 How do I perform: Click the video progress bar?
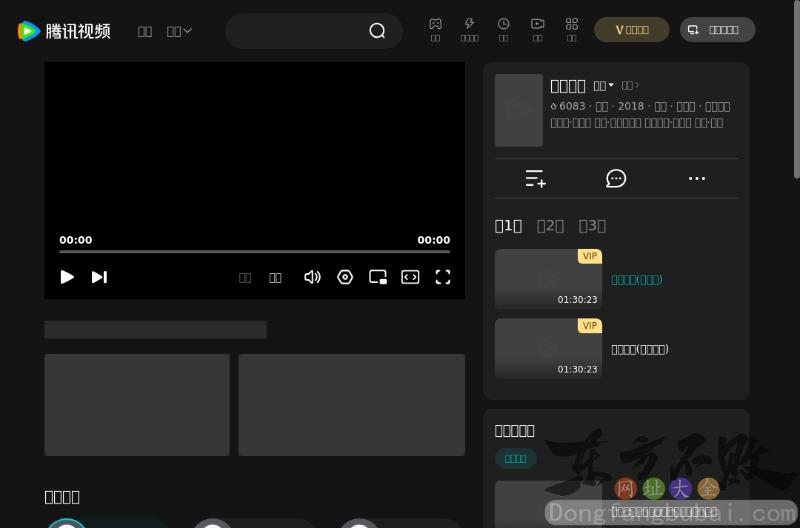pyautogui.click(x=254, y=252)
